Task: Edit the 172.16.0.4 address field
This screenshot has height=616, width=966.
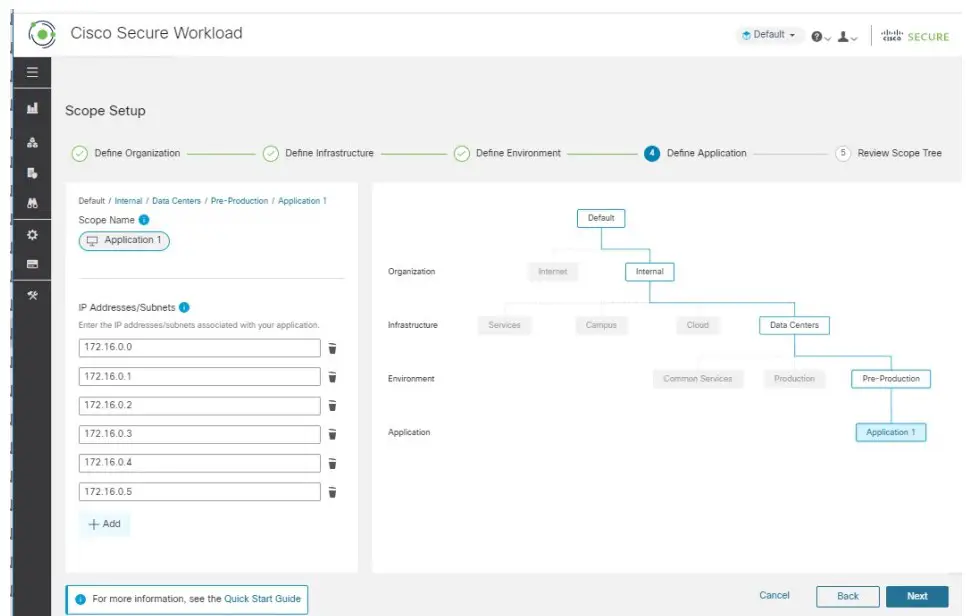Action: 200,463
